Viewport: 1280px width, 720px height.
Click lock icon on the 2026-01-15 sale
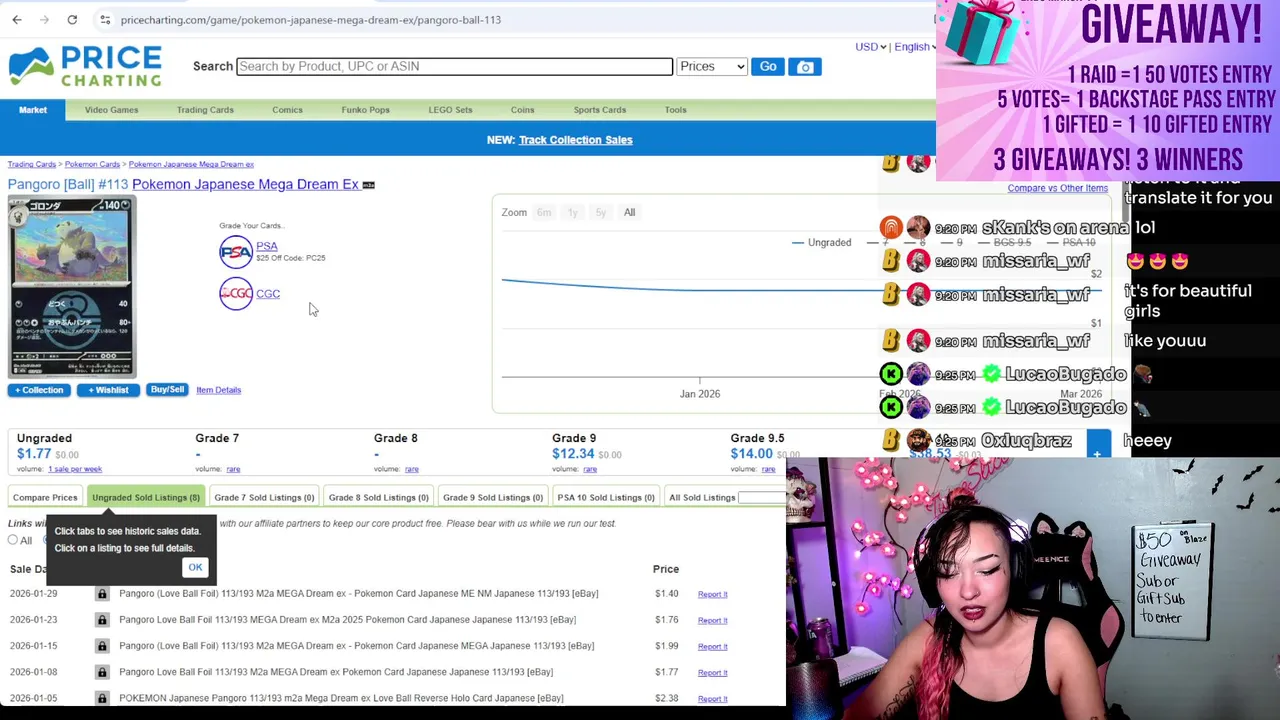point(102,646)
